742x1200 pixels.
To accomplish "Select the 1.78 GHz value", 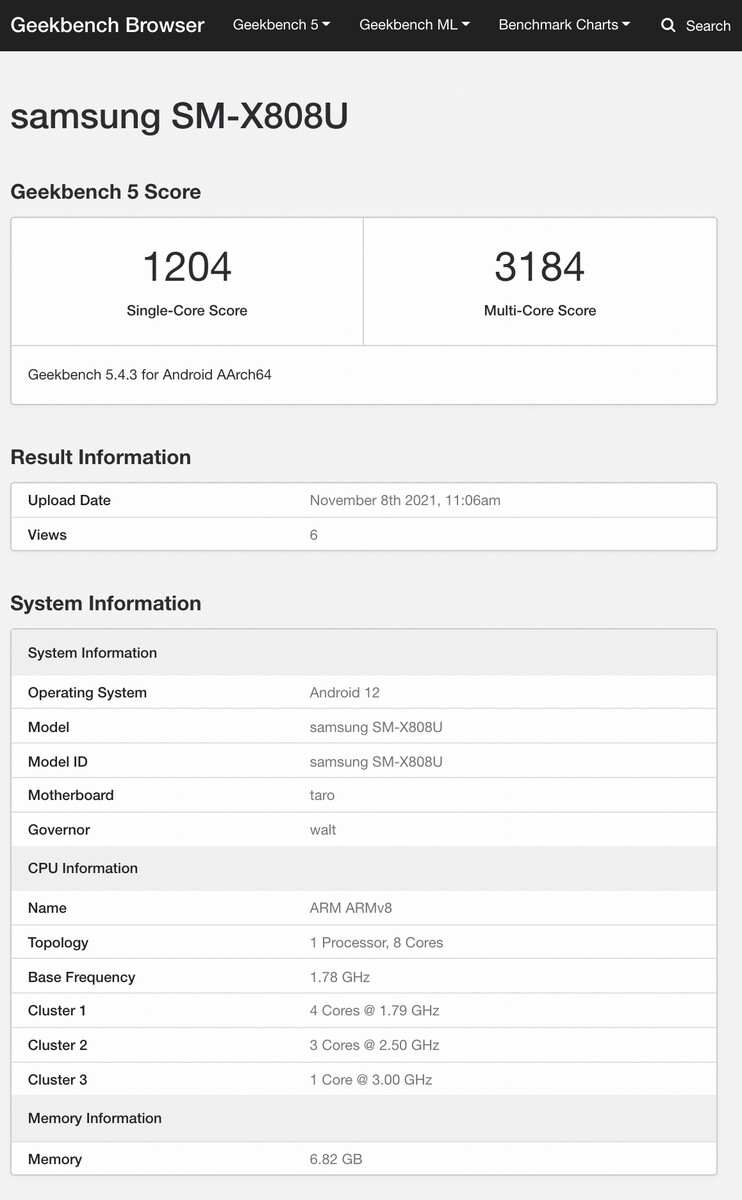I will click(x=340, y=977).
